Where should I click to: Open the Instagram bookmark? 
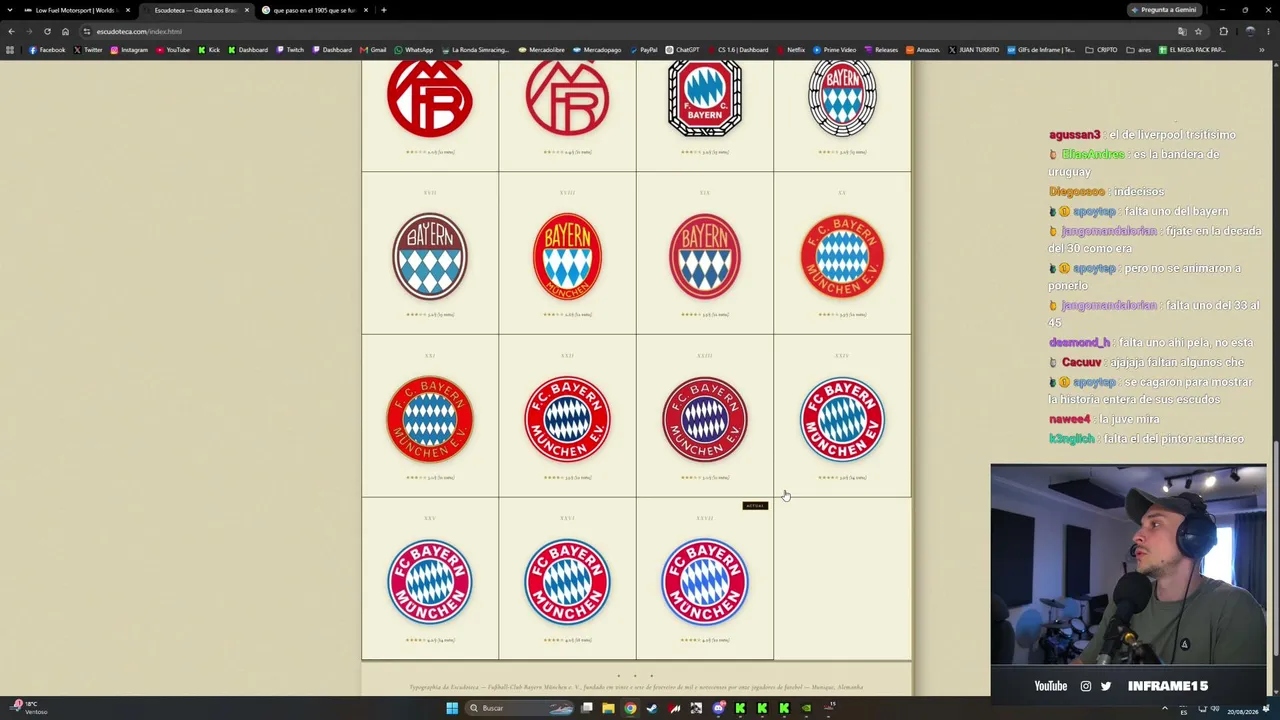coord(129,50)
